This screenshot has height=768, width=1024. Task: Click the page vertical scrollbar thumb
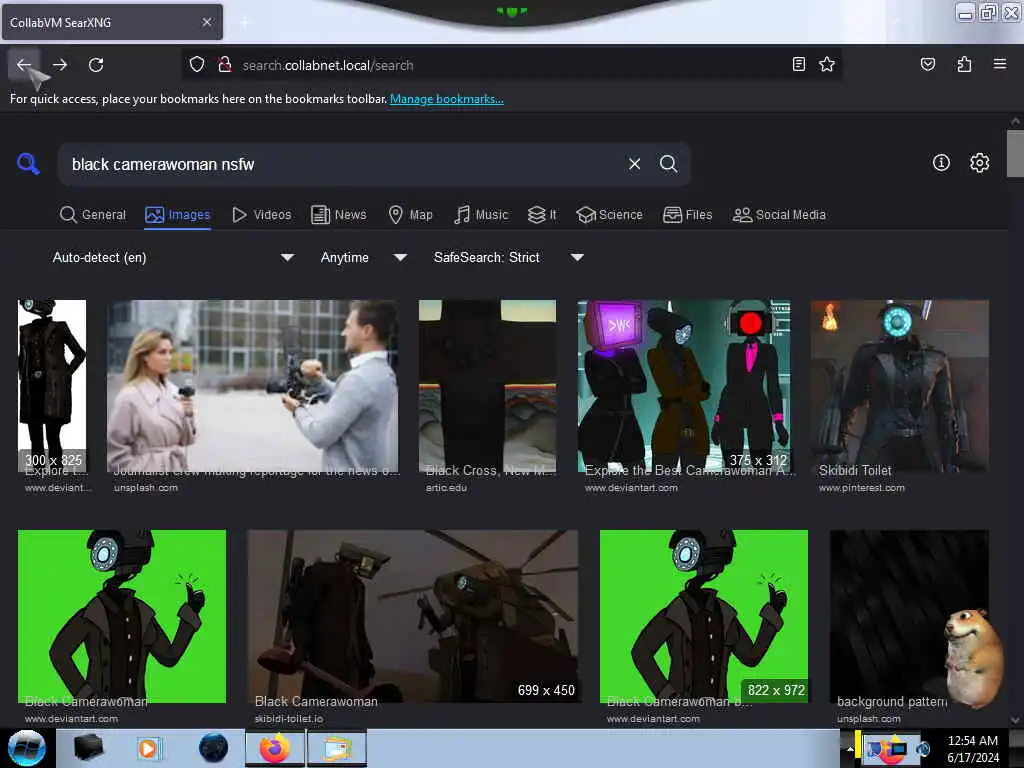click(x=1015, y=153)
